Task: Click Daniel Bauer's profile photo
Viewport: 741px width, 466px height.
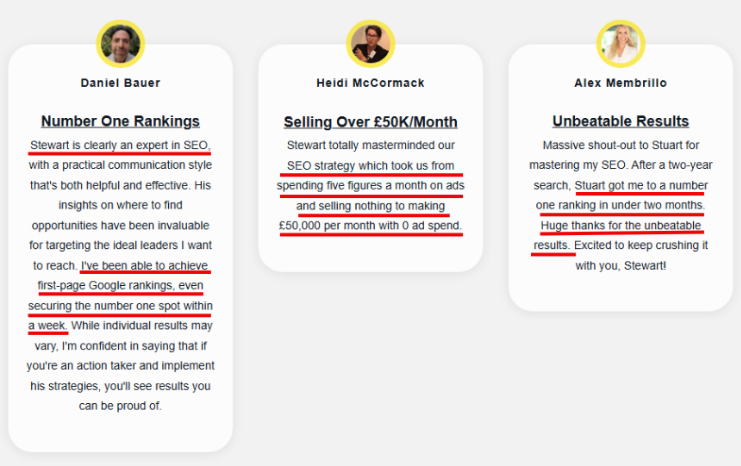Action: pos(121,44)
